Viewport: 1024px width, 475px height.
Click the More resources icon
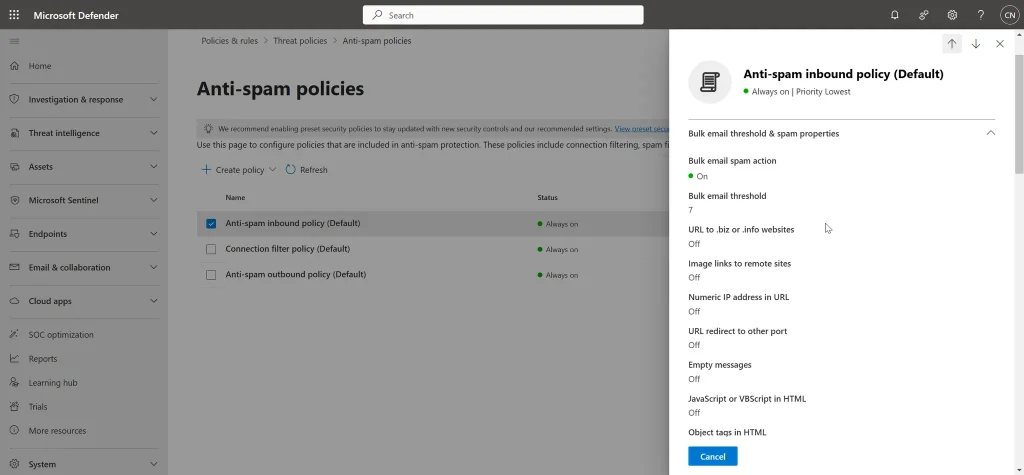coord(14,431)
